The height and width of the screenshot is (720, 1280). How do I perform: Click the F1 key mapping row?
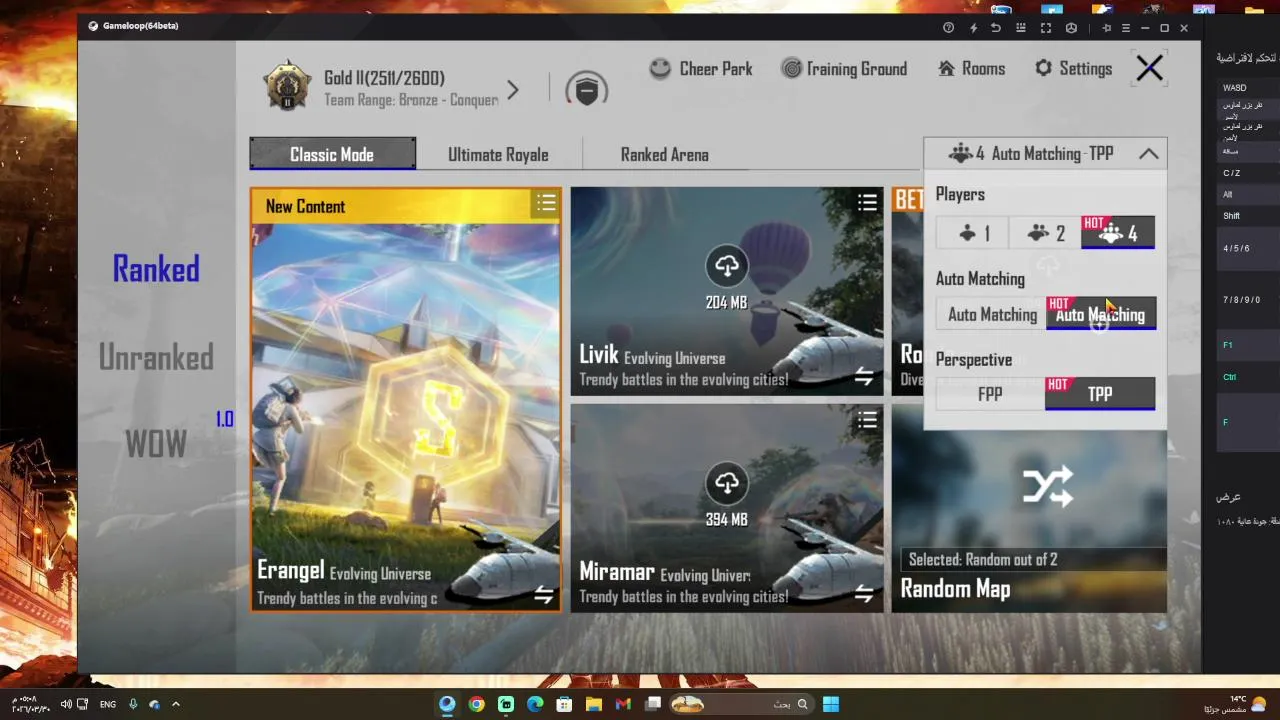coord(1248,345)
